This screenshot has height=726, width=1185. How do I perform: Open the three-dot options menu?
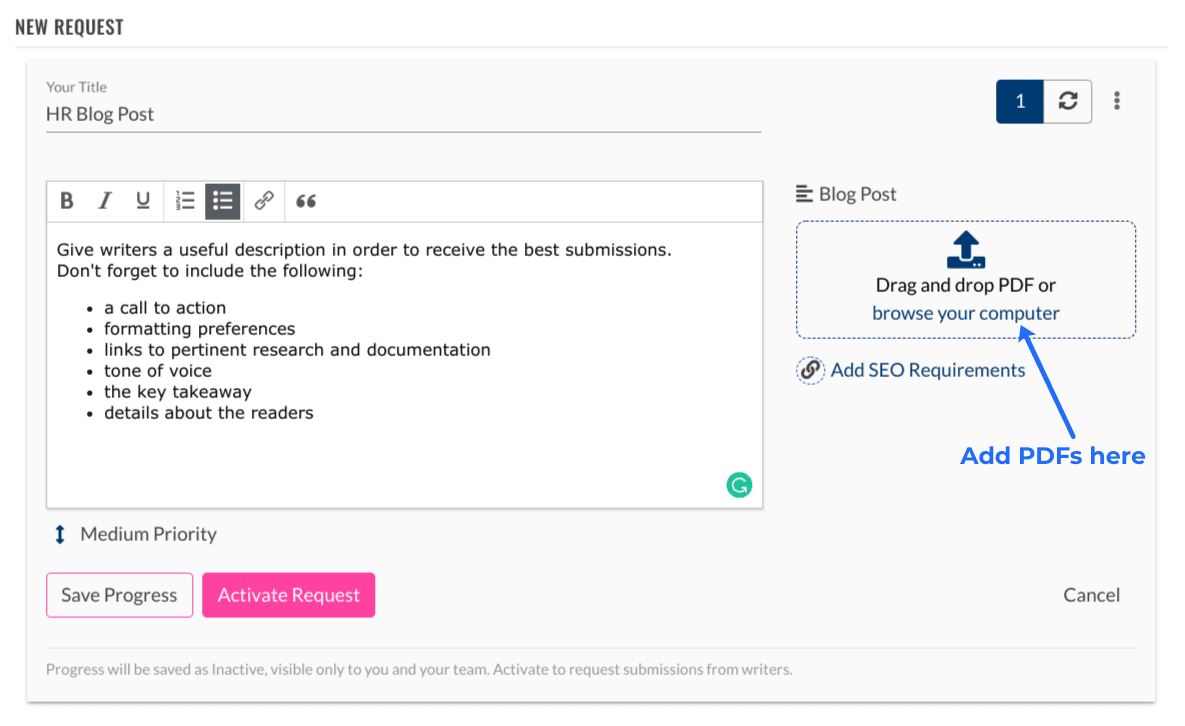[1117, 101]
